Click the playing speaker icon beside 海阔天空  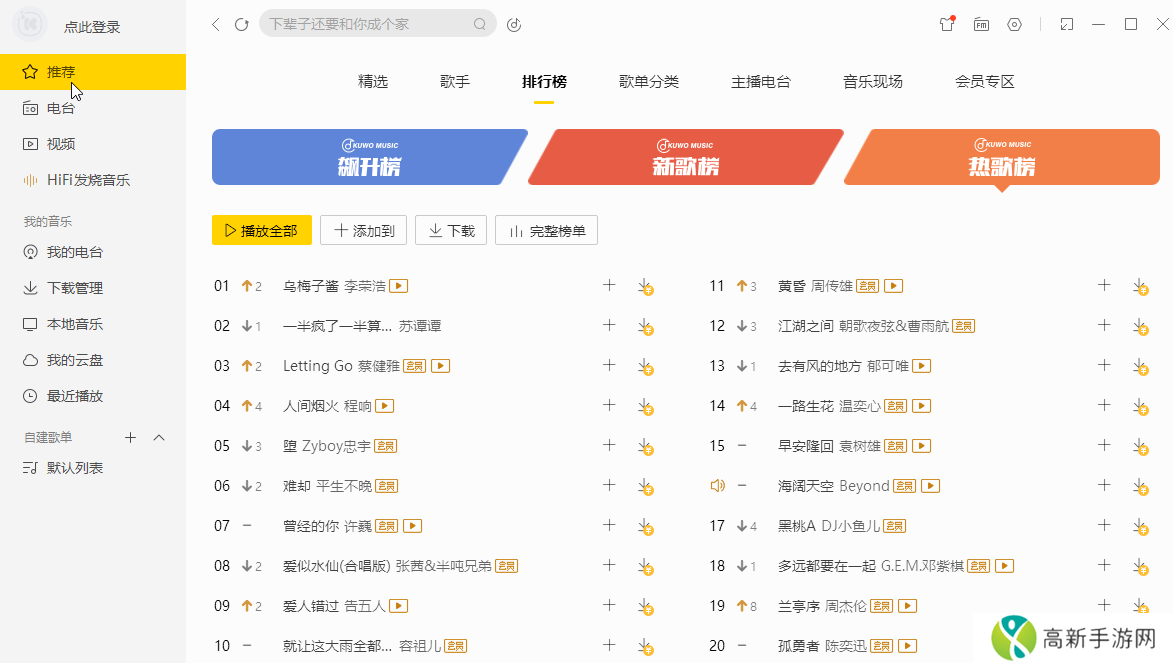coord(717,485)
